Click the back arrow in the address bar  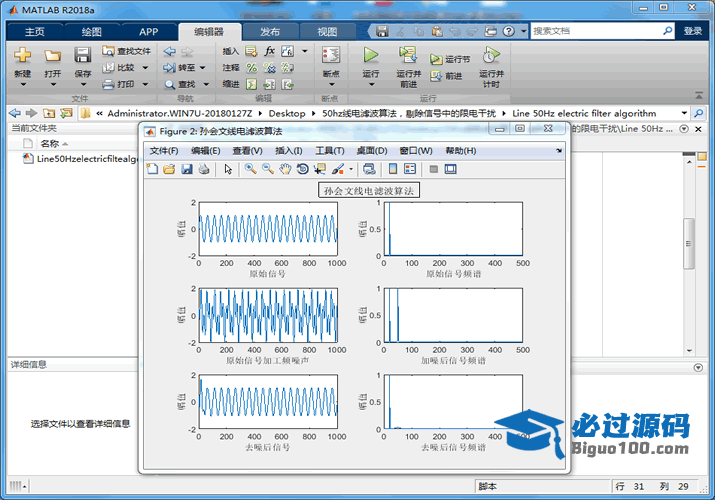15,113
